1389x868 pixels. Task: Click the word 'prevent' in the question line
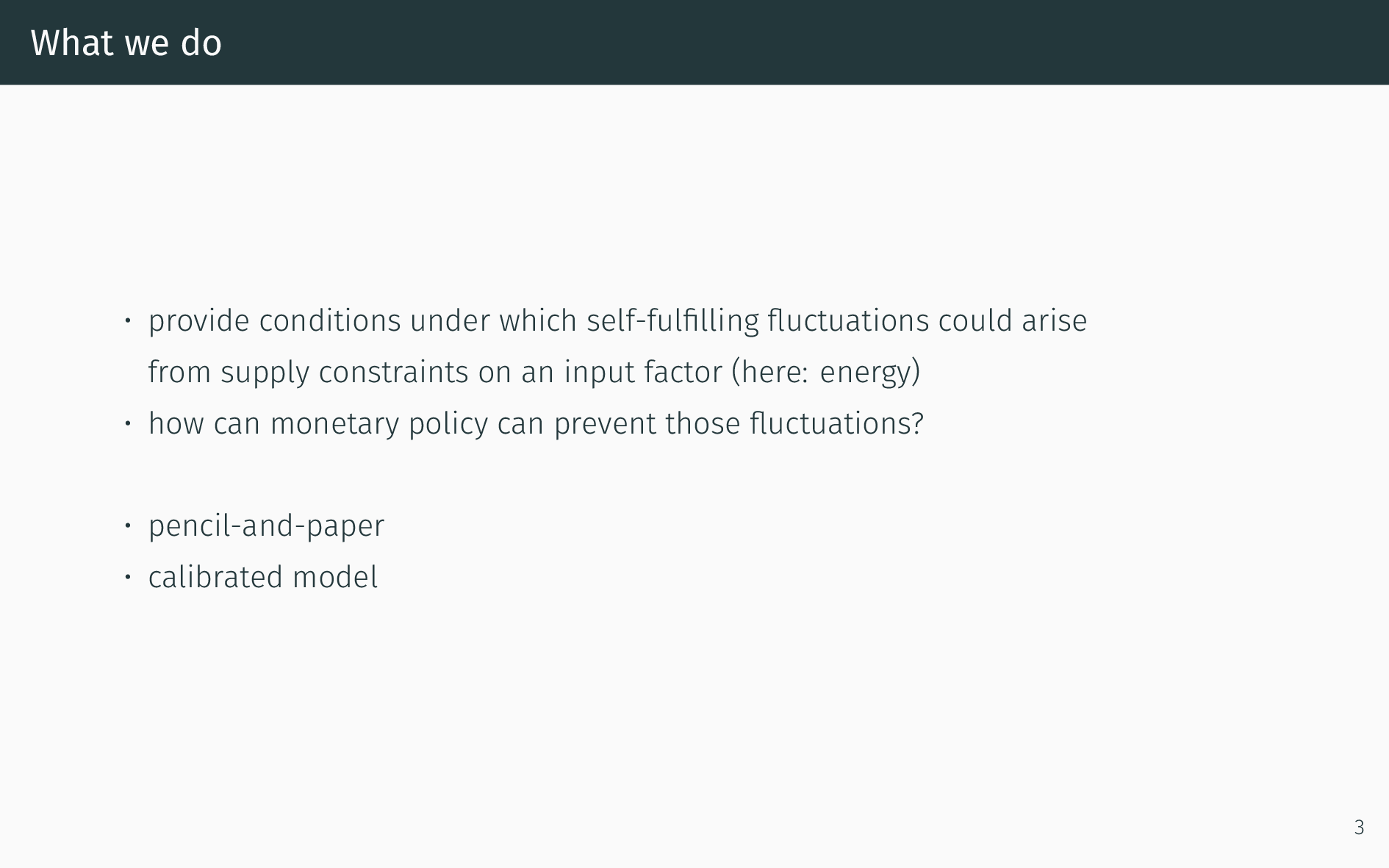[x=605, y=425]
